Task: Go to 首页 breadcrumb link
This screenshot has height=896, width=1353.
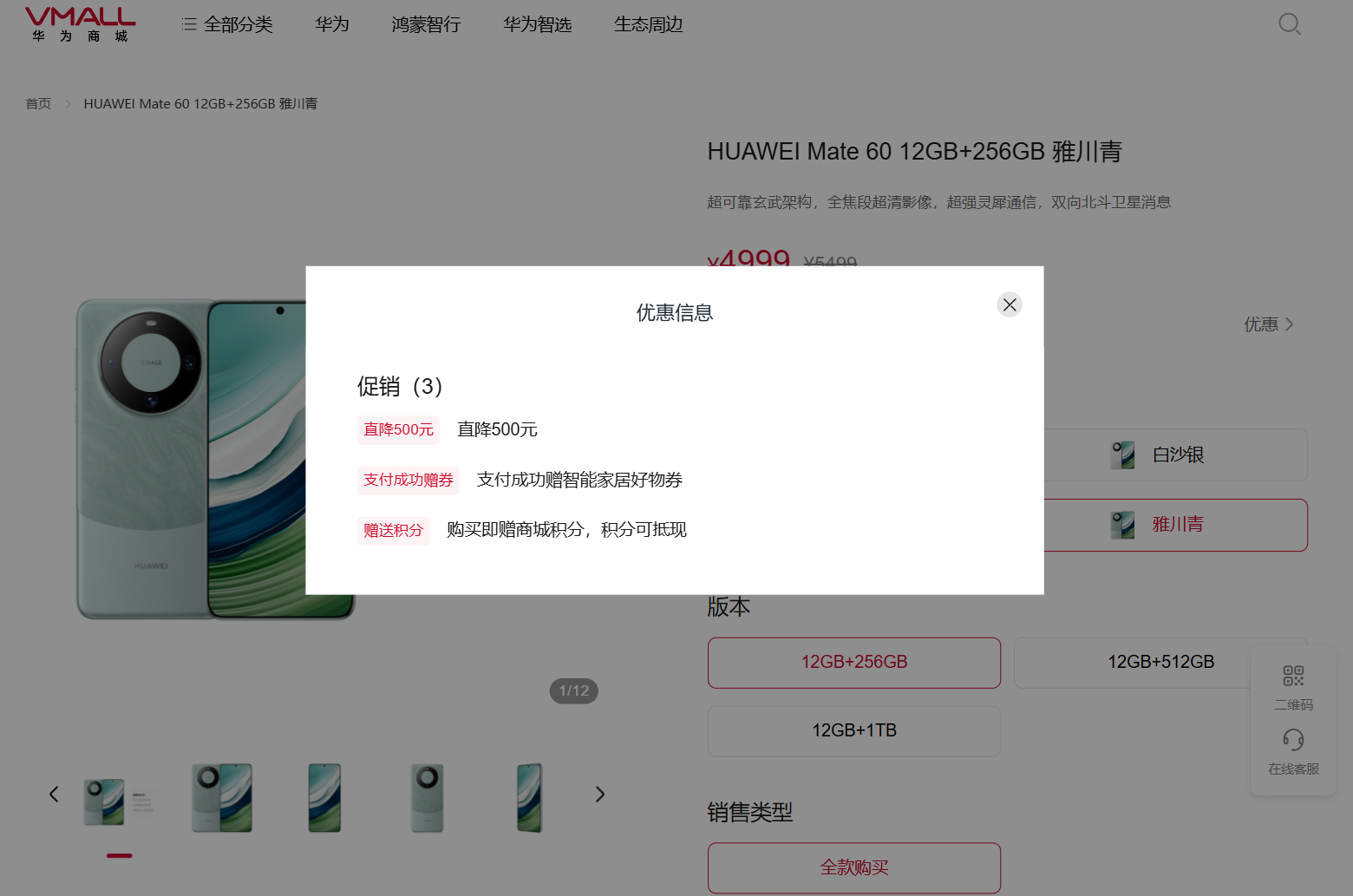Action: (38, 104)
